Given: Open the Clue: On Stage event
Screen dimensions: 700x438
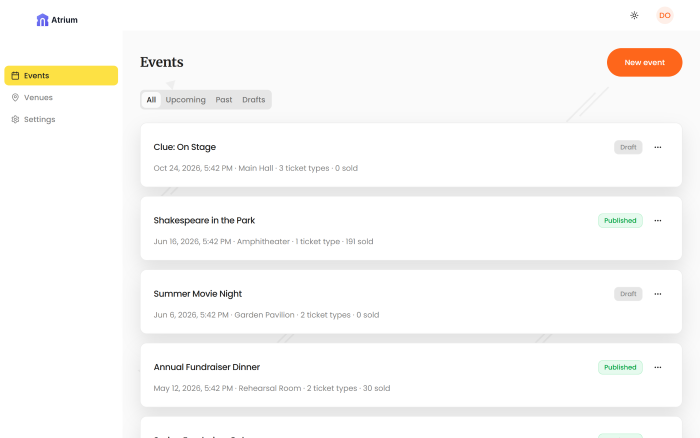Looking at the screenshot, I should 185,147.
